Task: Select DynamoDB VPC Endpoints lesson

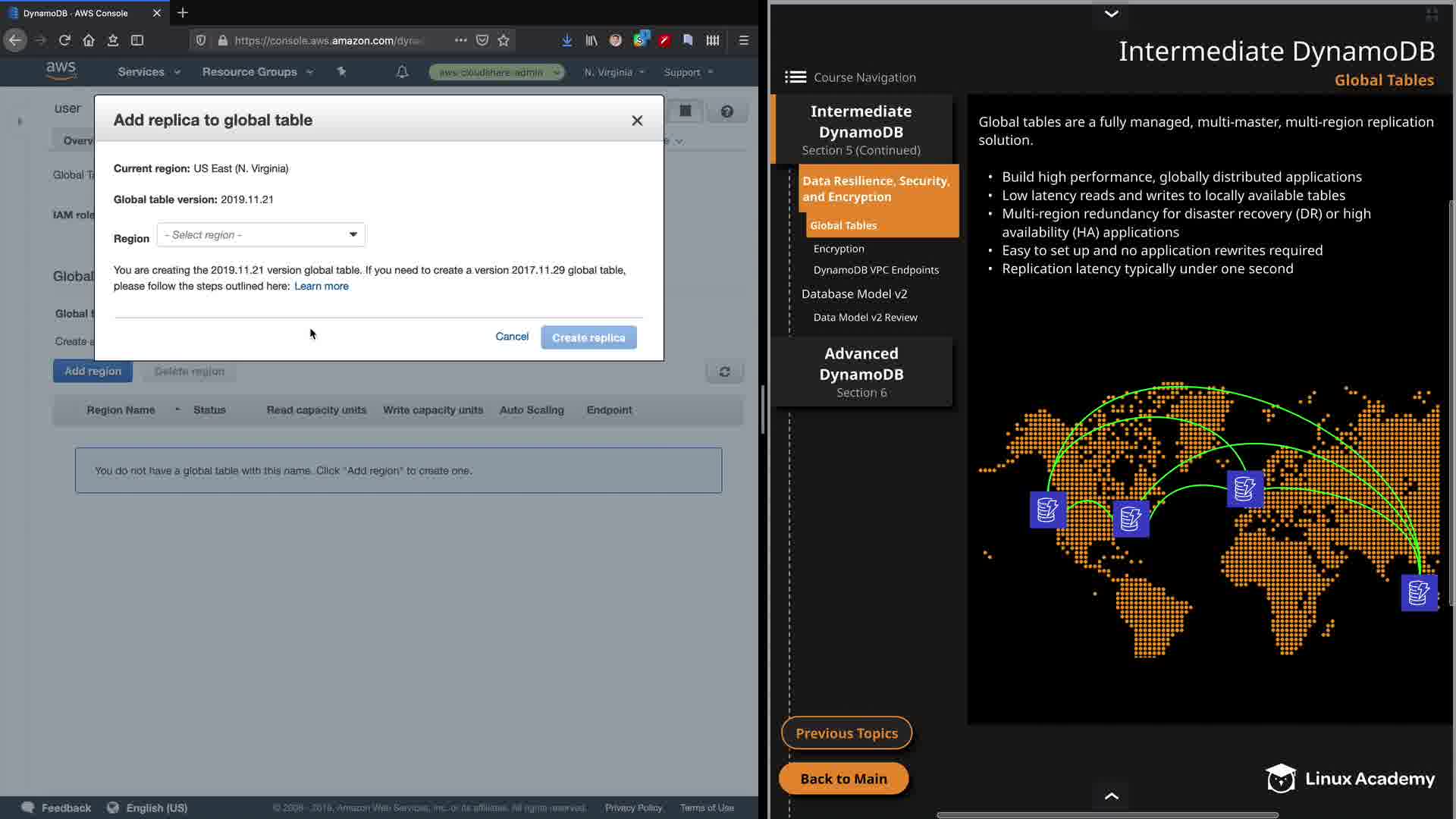Action: click(875, 270)
